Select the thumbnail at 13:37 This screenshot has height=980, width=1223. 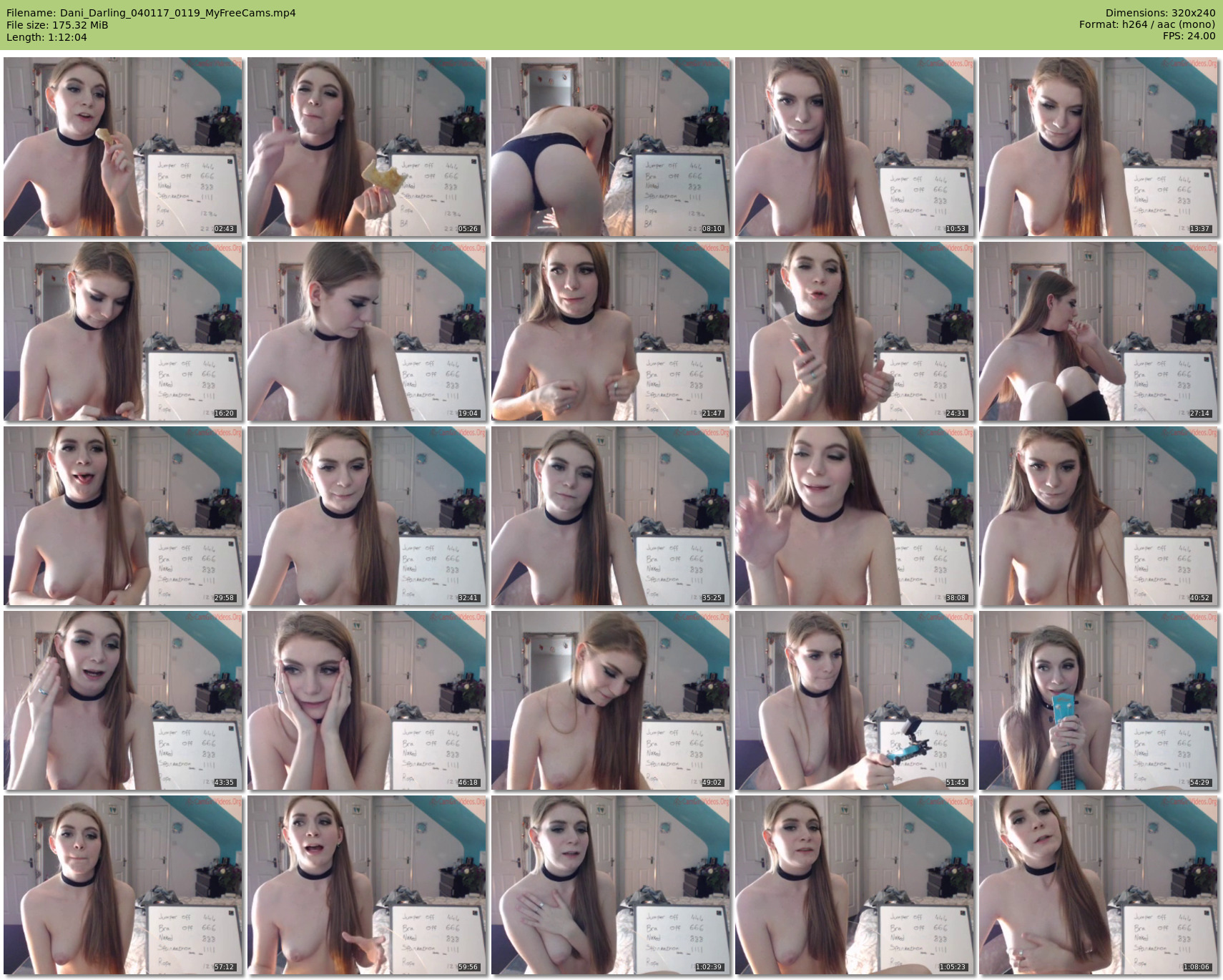[x=1099, y=147]
